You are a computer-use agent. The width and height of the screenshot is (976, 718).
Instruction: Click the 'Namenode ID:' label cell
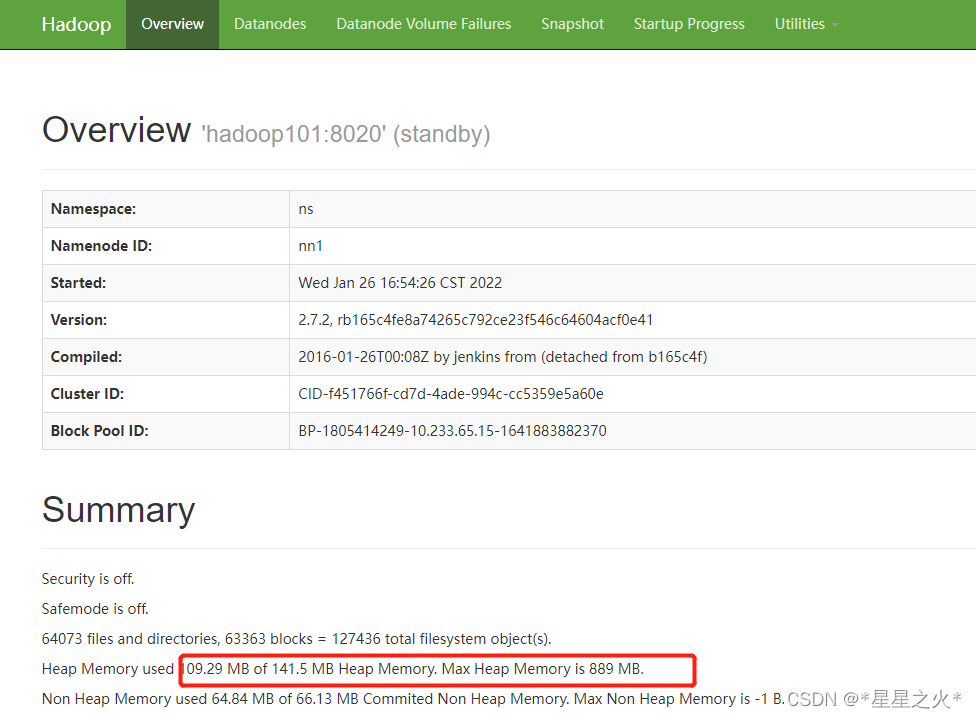click(x=166, y=246)
